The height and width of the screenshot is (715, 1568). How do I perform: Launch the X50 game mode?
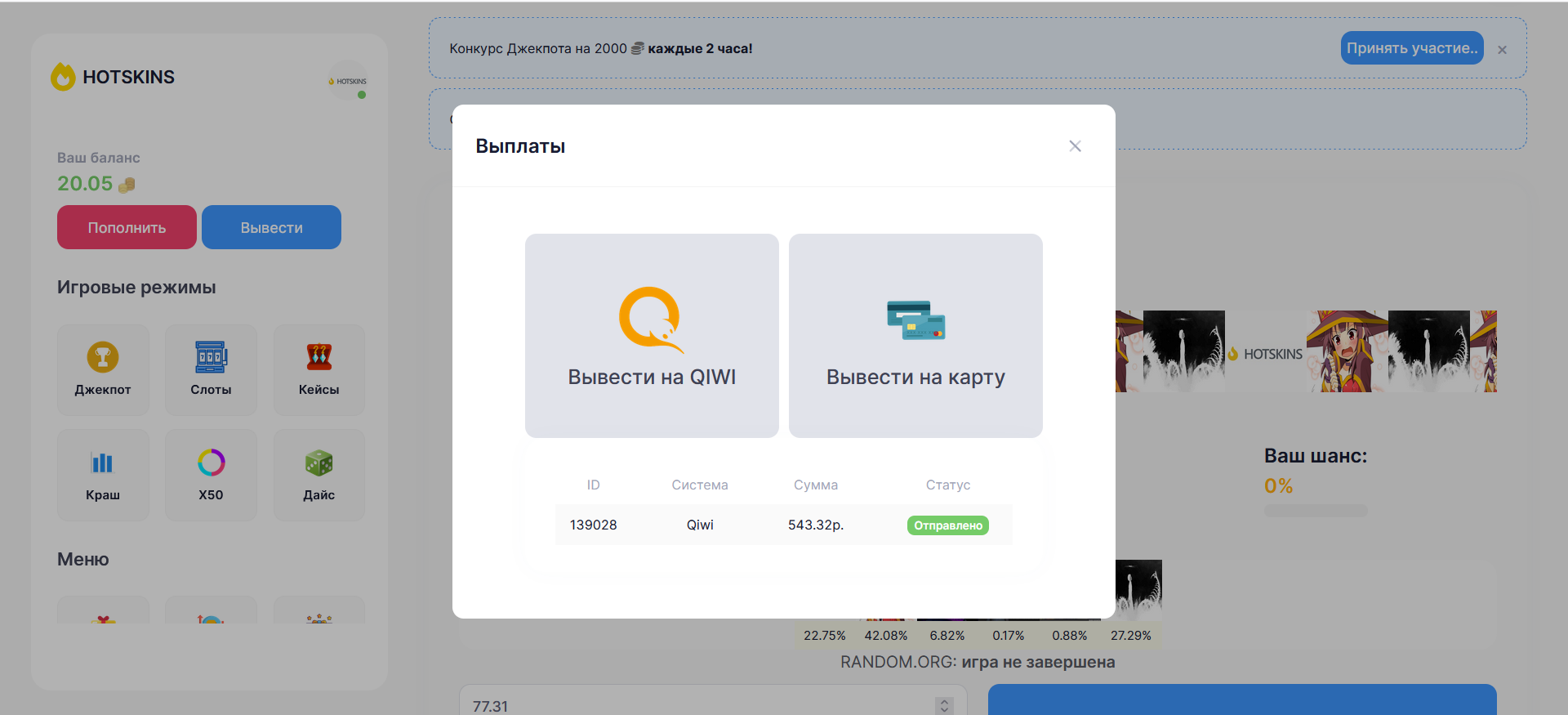click(x=211, y=475)
